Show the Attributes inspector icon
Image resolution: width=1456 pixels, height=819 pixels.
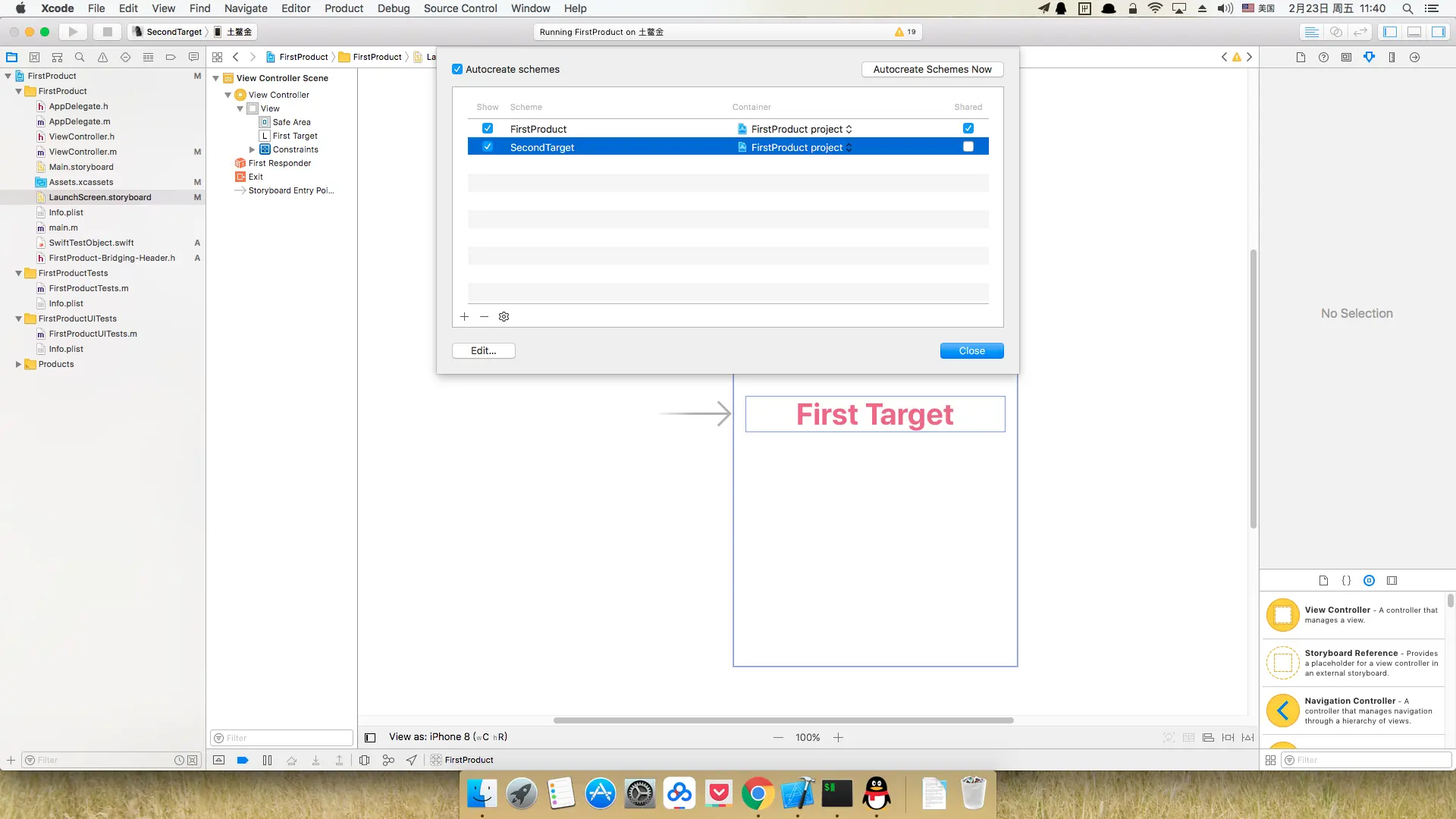coord(1369,57)
